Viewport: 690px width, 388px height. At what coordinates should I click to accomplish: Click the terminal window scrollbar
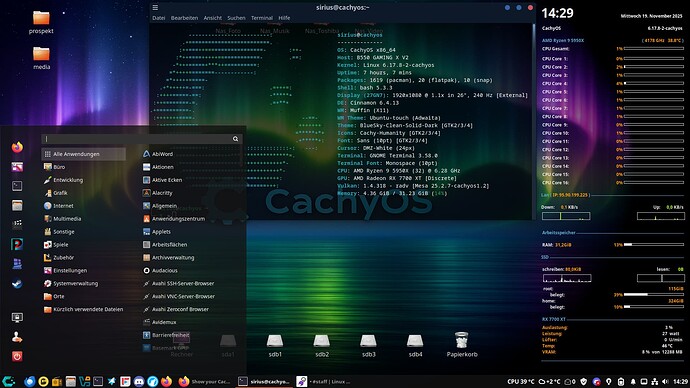tap(534, 121)
